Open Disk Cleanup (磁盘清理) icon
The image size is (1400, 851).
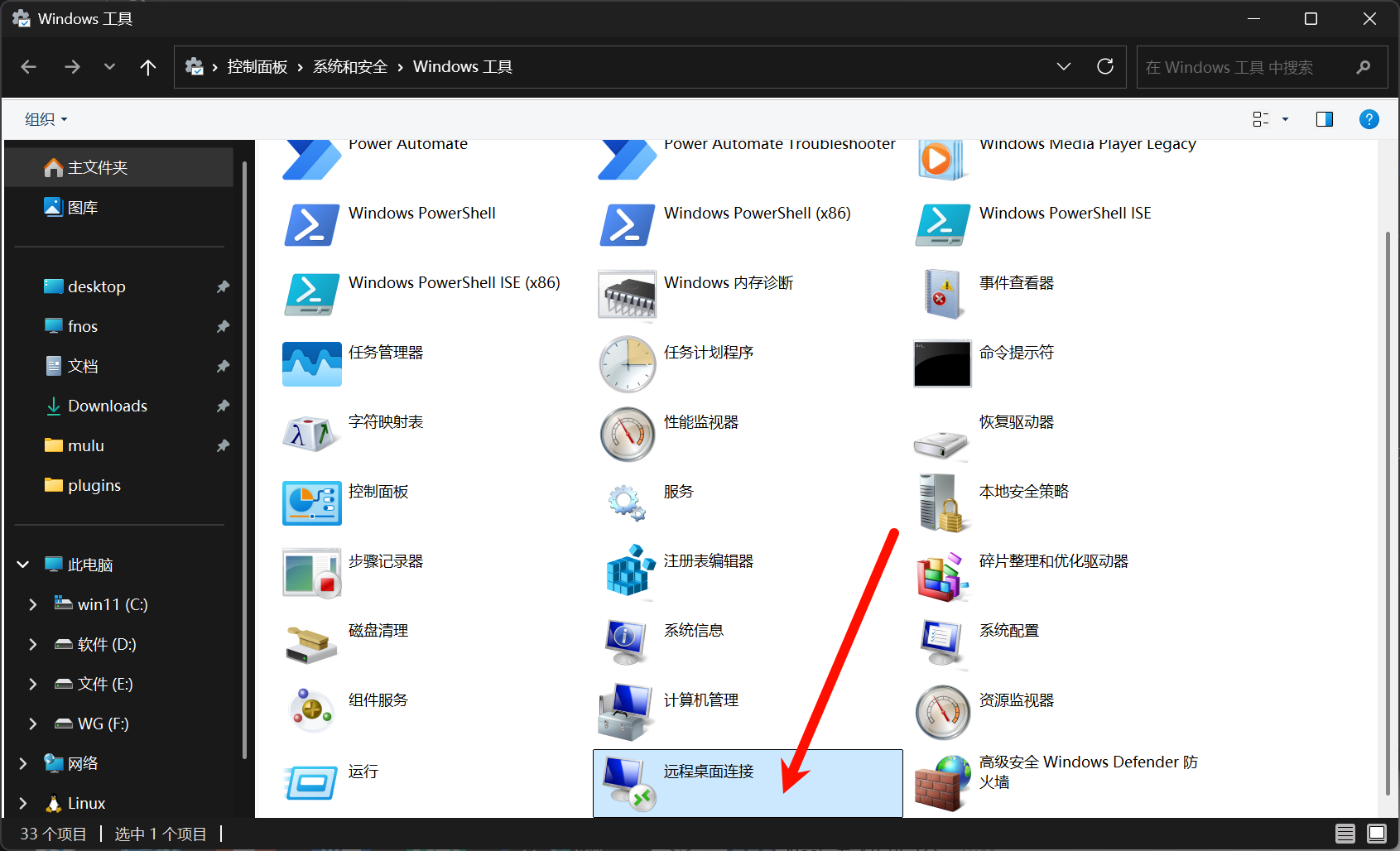pos(311,642)
